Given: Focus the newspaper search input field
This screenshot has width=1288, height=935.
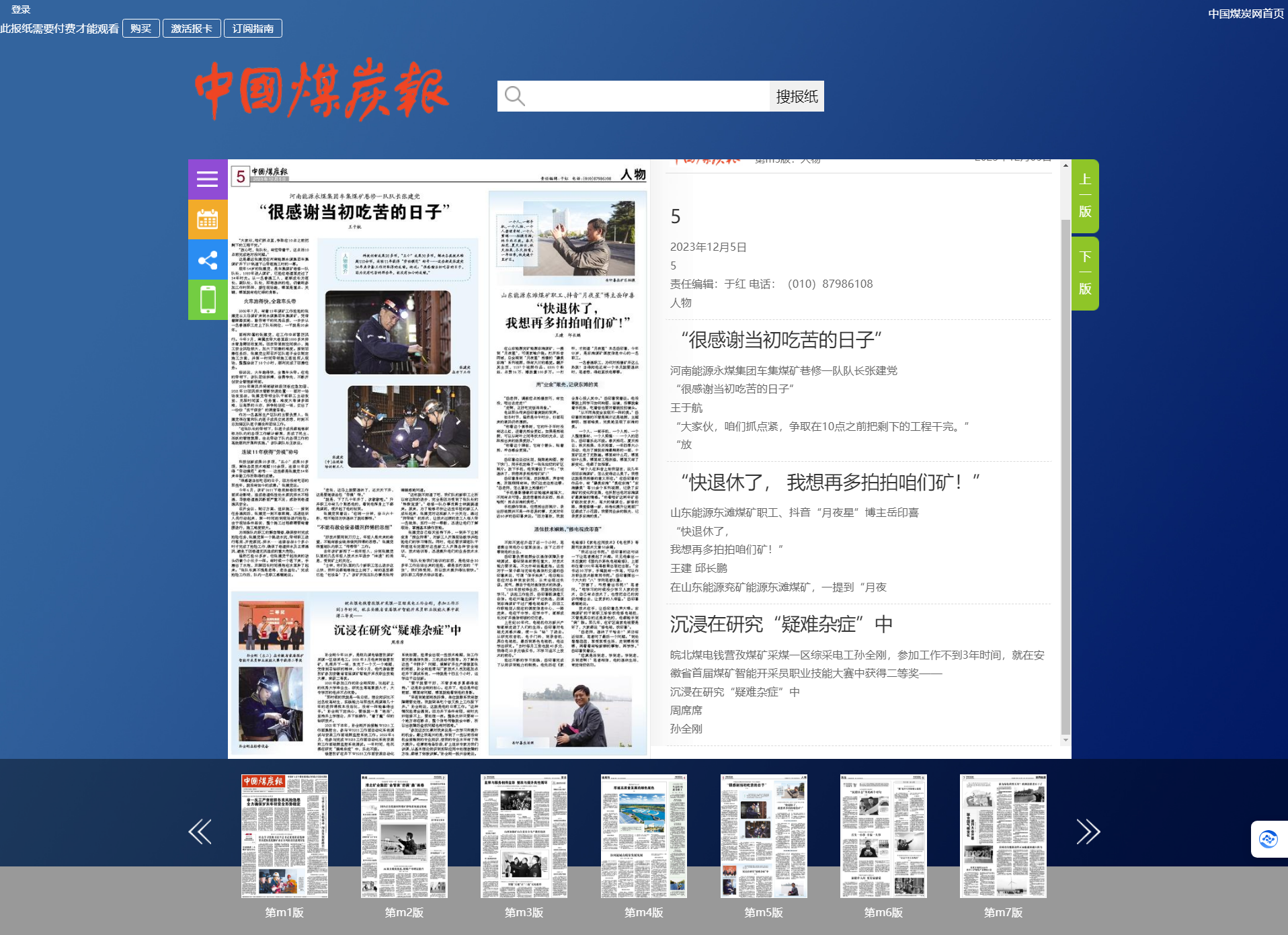Looking at the screenshot, I should click(633, 96).
